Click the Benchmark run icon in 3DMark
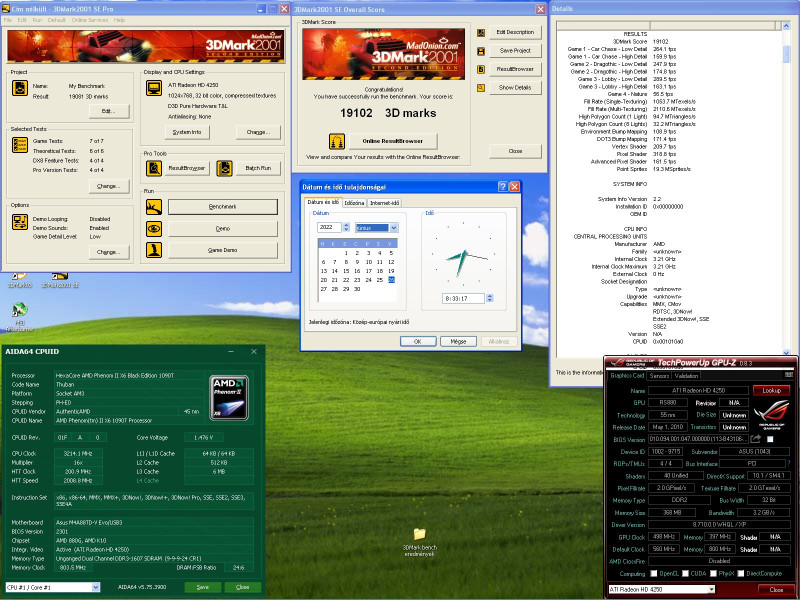 [x=154, y=207]
